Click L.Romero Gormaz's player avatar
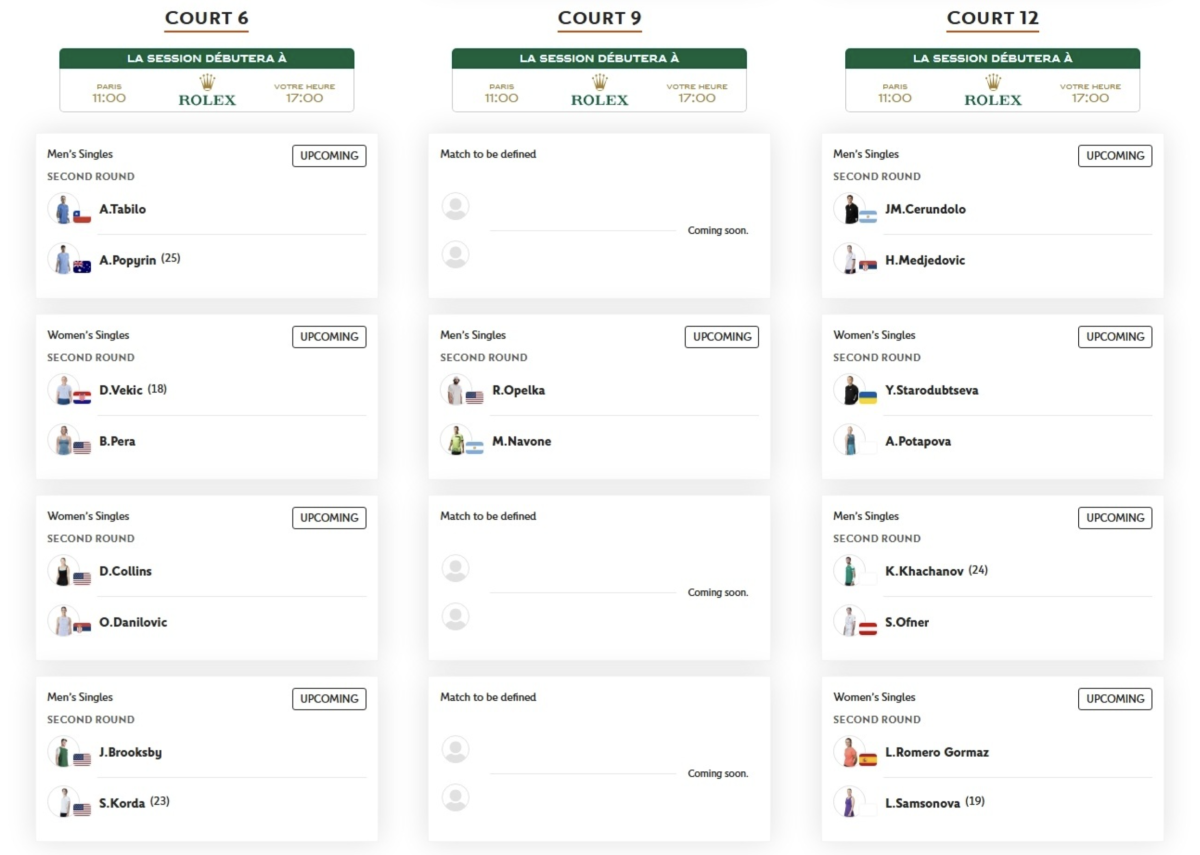 [849, 751]
